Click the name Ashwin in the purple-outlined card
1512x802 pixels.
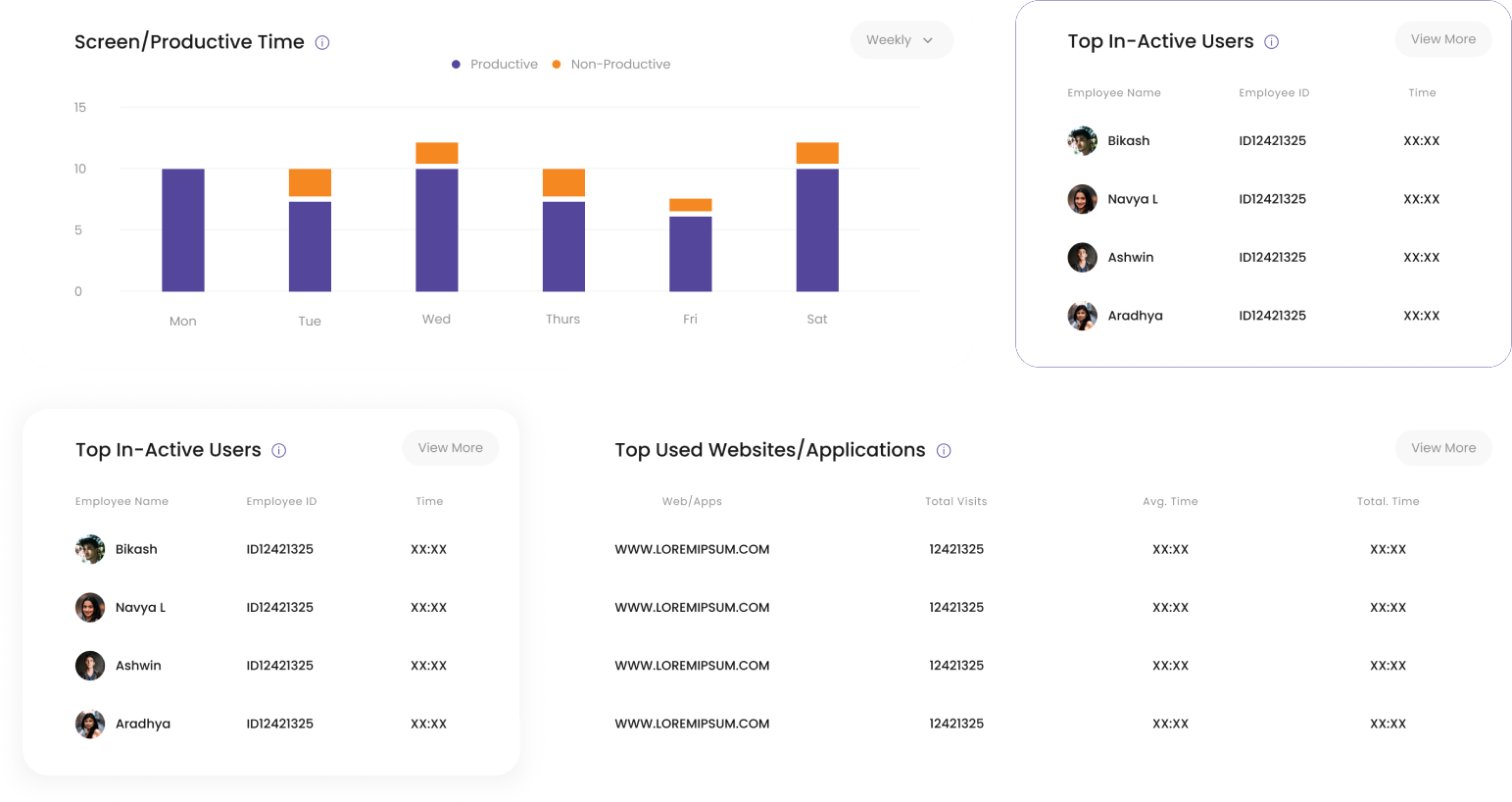[1131, 258]
